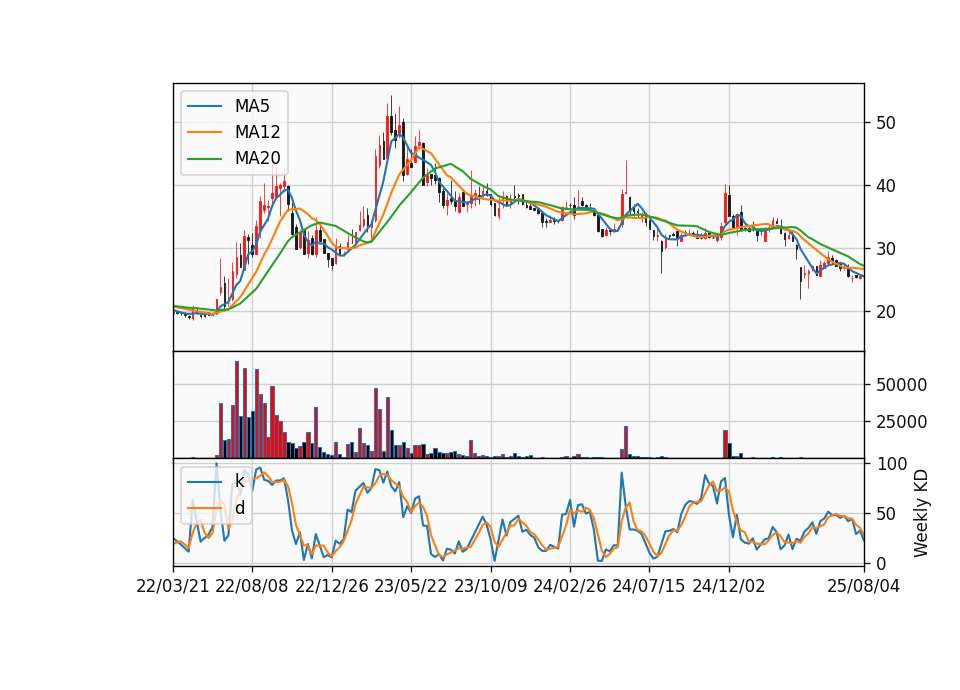960x690 pixels.
Task: Click the price axis value 50
Action: 885,122
